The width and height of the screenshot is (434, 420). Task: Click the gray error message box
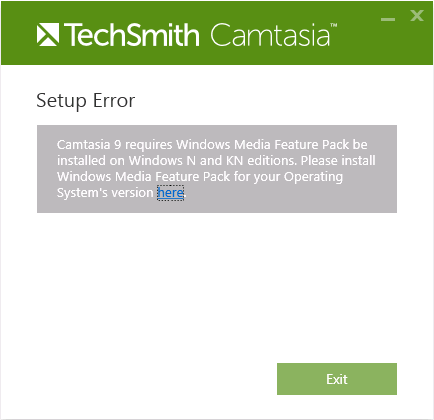(x=217, y=169)
